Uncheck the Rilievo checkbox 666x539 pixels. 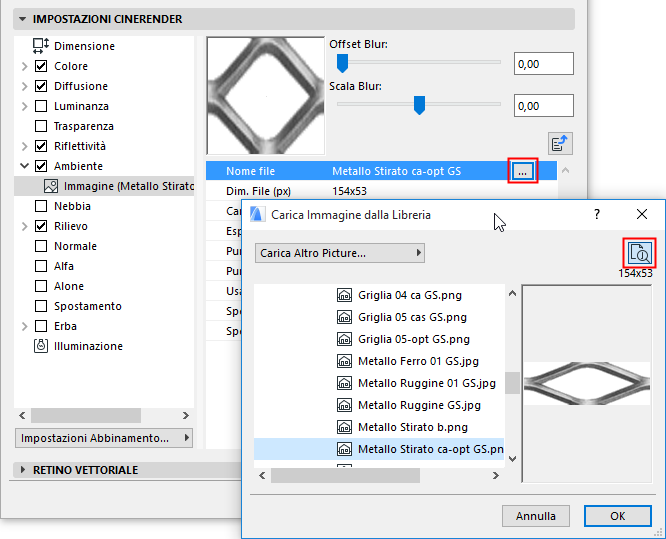coord(41,226)
